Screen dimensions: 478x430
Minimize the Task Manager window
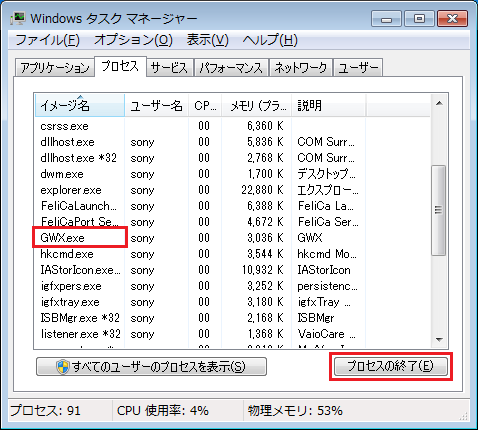click(387, 19)
